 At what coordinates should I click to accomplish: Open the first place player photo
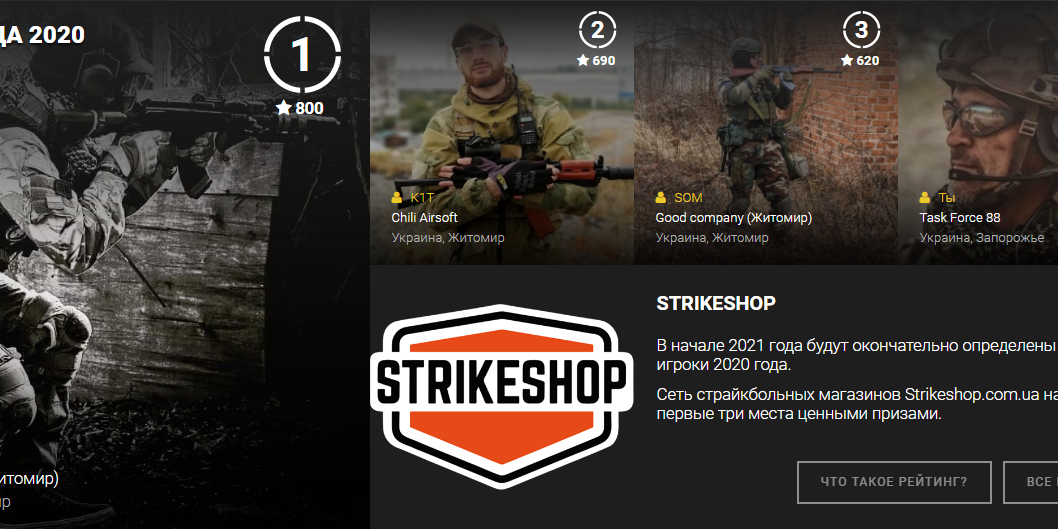point(184,264)
